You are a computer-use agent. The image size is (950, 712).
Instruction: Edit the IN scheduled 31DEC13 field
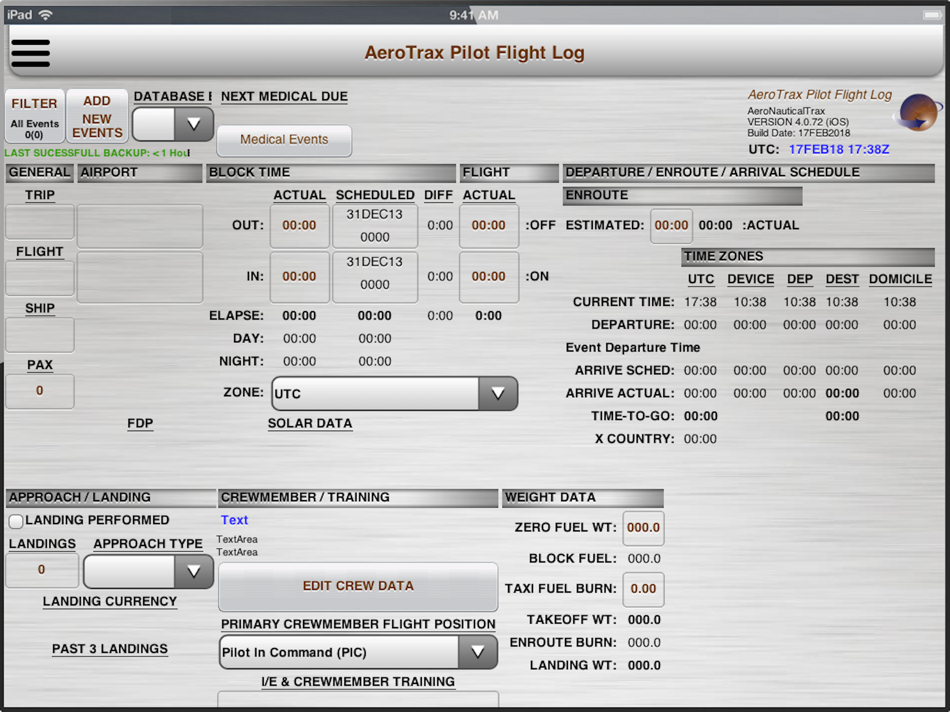point(375,277)
